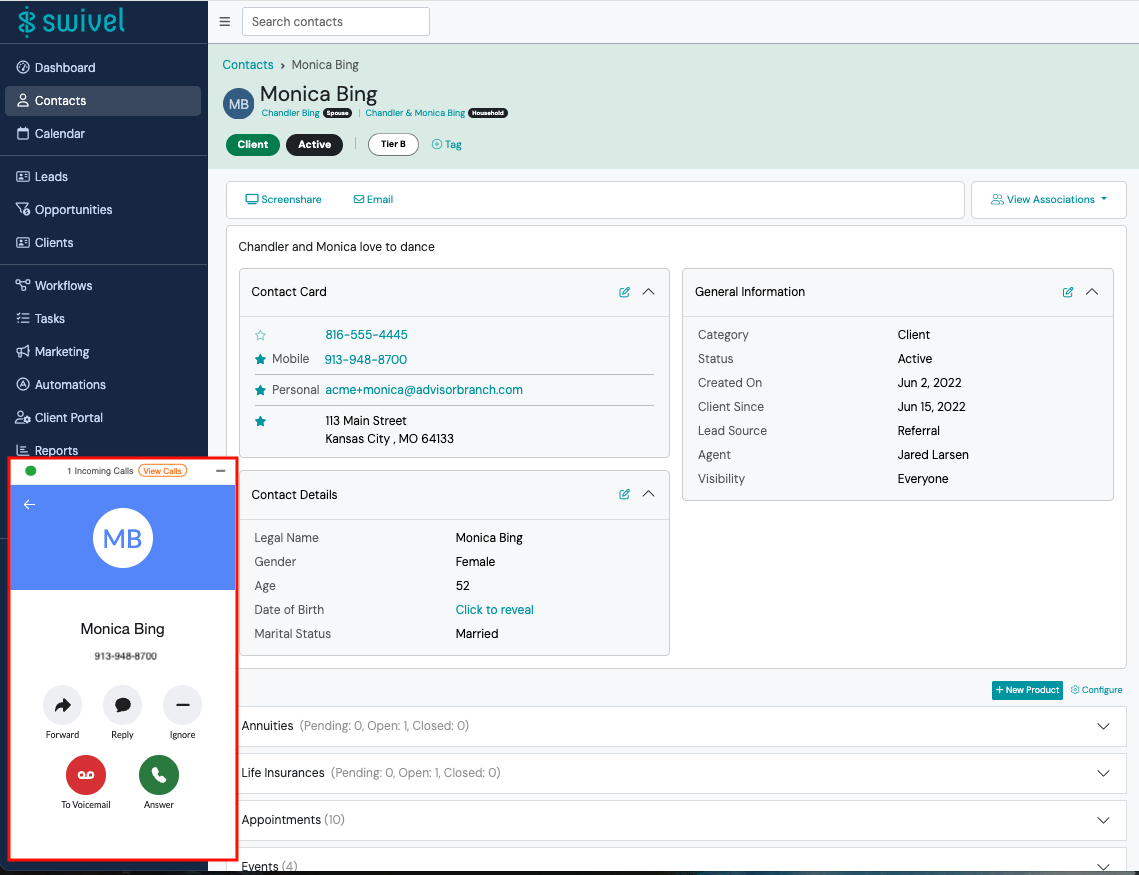Click the Tier B badge

(393, 145)
